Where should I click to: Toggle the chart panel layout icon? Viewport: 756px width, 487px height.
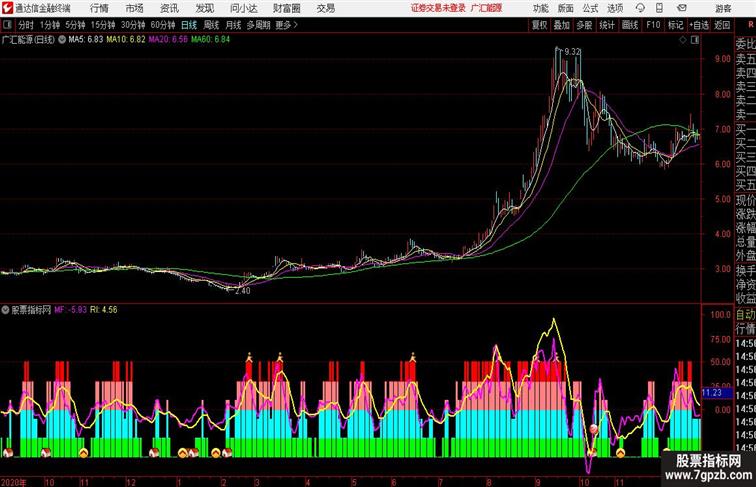pos(695,40)
